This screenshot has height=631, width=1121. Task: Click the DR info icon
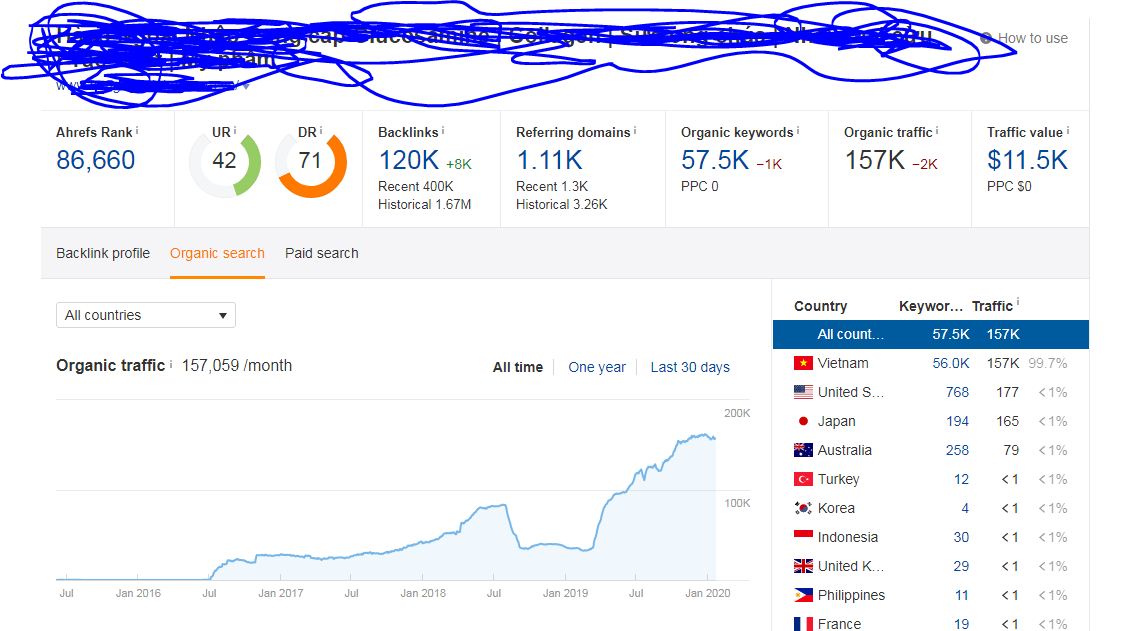(x=321, y=131)
